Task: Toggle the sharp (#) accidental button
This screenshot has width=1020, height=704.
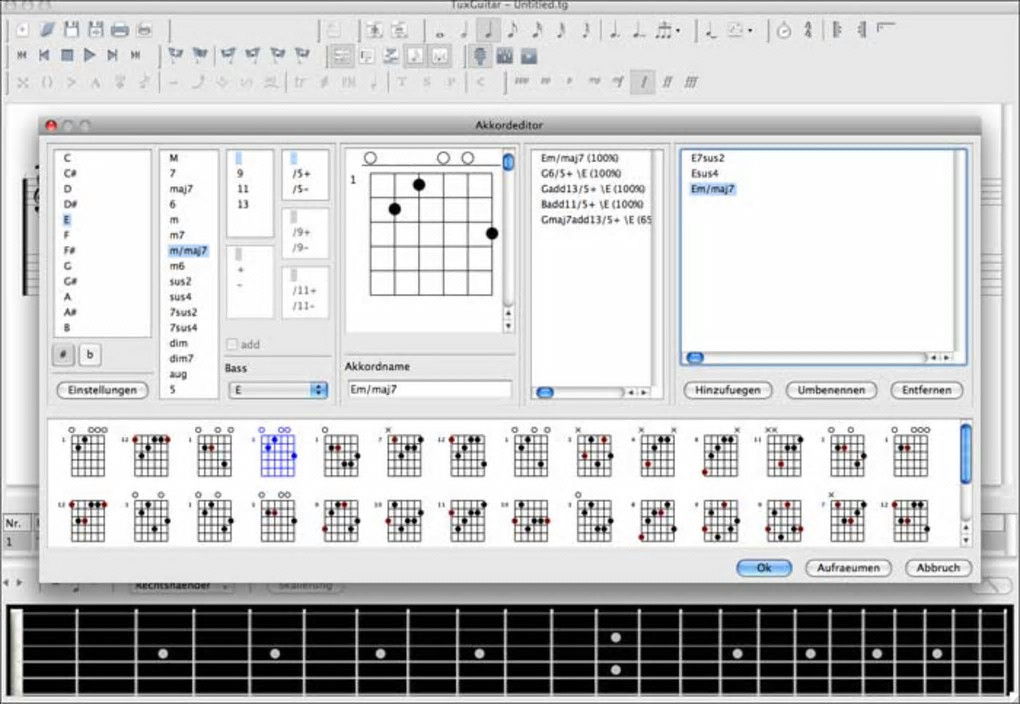Action: click(64, 354)
